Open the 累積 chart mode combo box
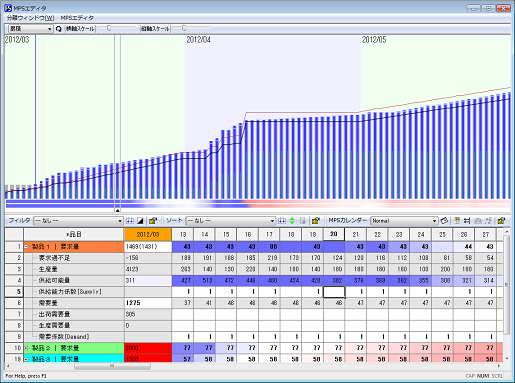Screen dimensions: 515x383 pyautogui.click(x=30, y=29)
